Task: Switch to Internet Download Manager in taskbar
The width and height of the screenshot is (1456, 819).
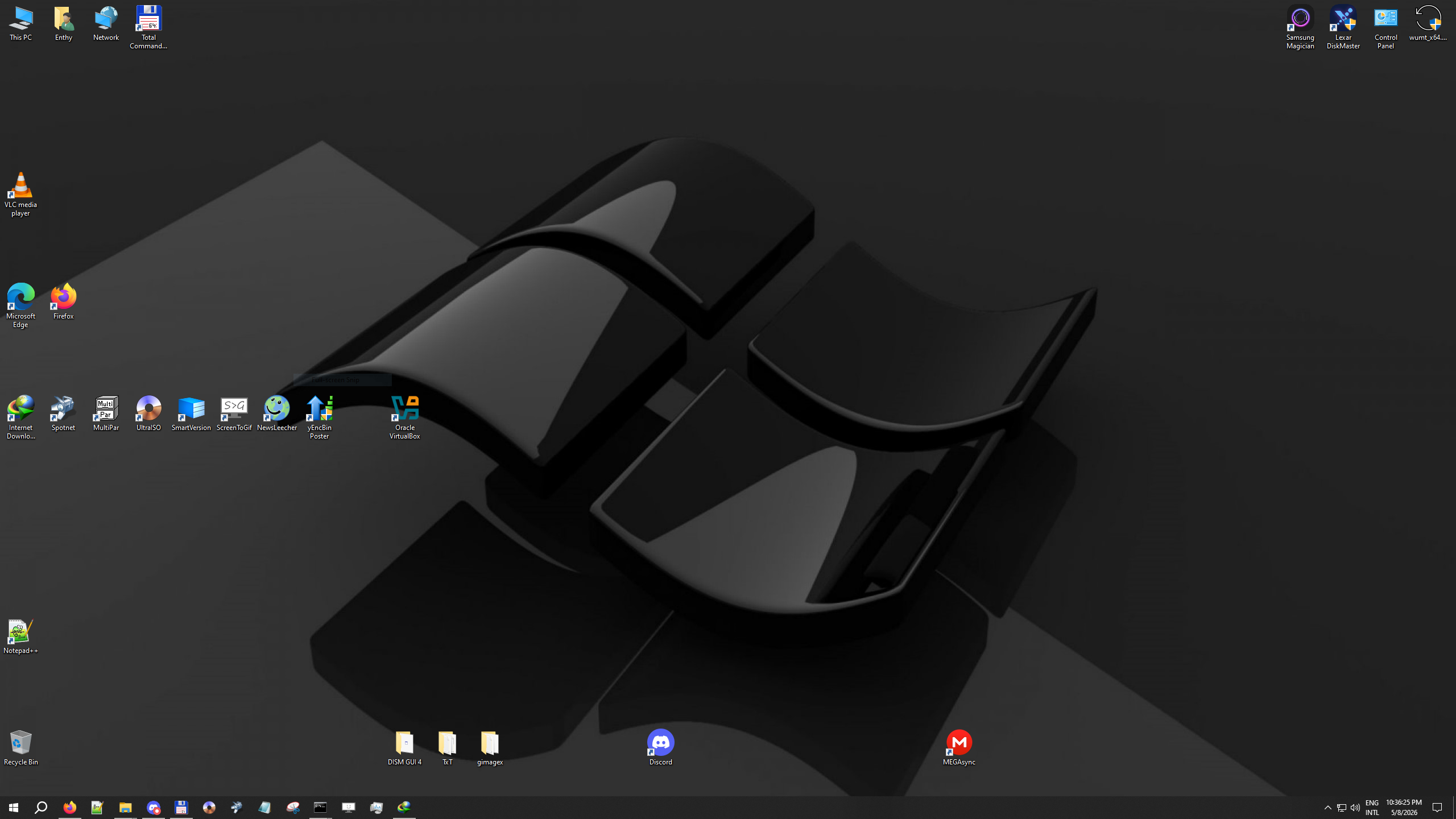Action: [x=404, y=808]
